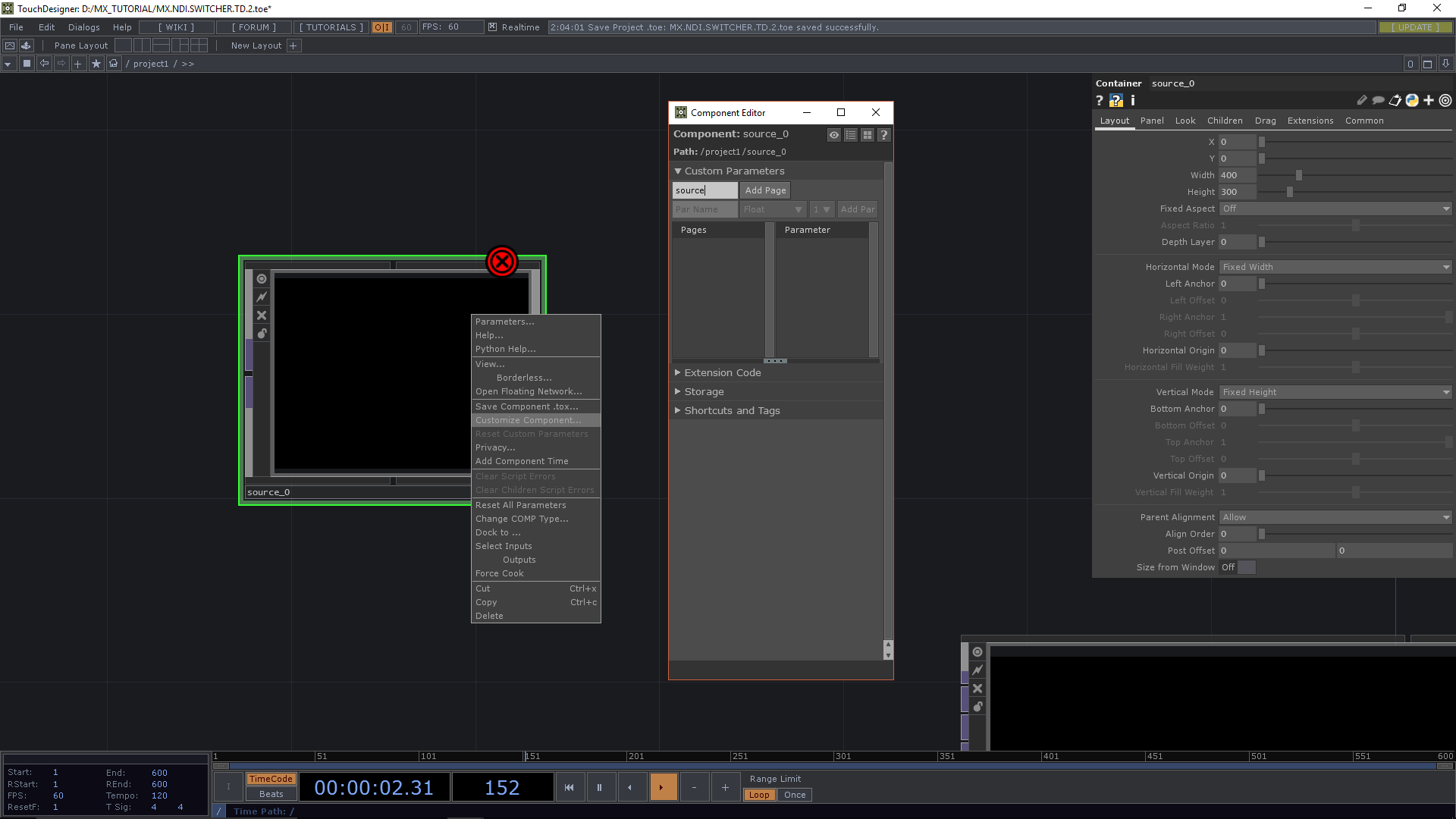Click the page name input field with 'source'

(x=704, y=190)
